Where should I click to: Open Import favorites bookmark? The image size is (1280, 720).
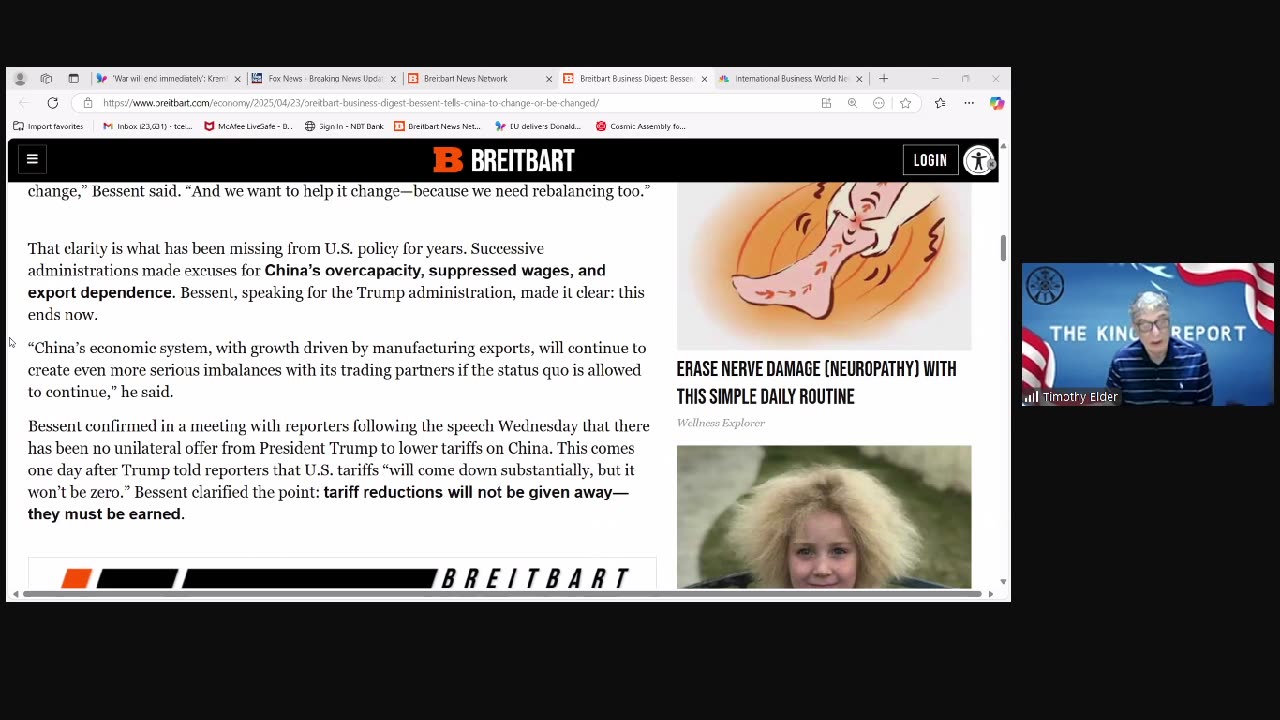[48, 126]
